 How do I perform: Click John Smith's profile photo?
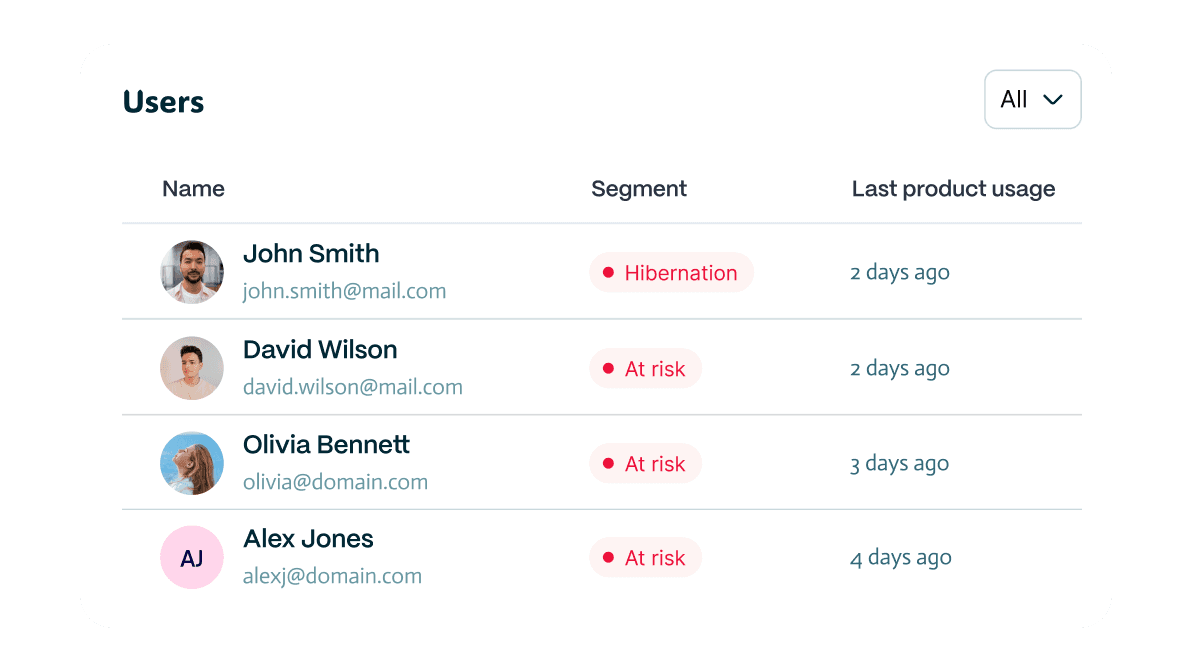192,272
